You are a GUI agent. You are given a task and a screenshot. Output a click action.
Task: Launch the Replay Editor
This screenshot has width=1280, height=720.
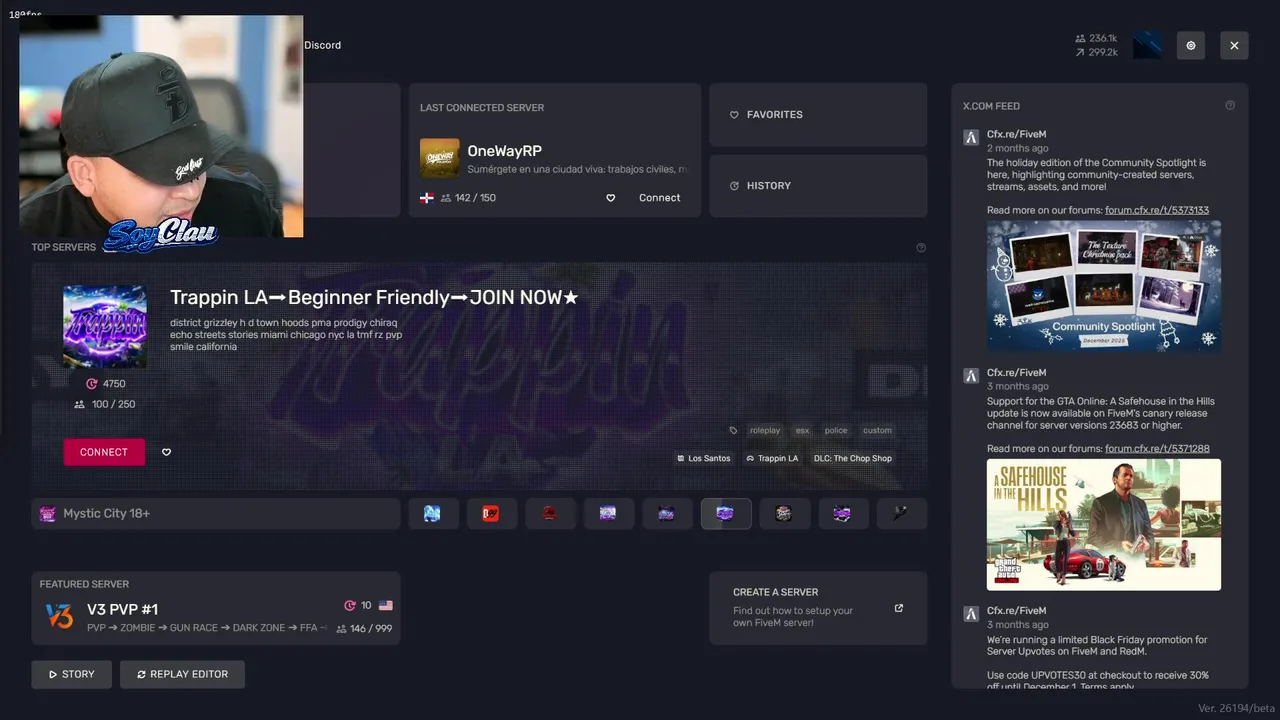tap(182, 674)
